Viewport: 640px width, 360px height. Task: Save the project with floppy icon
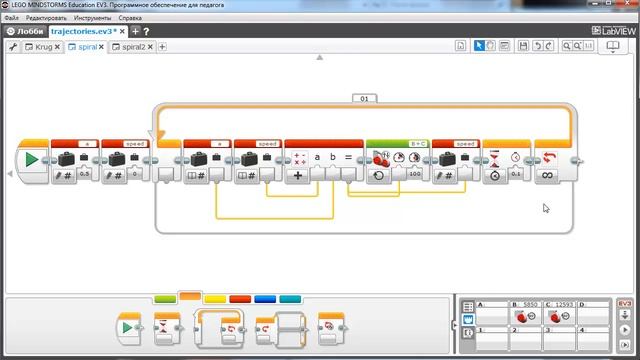523,46
